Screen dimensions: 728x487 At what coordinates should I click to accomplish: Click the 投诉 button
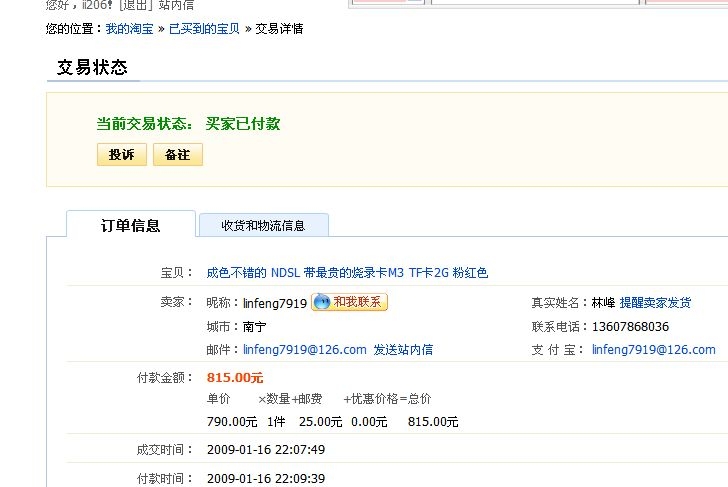click(122, 155)
